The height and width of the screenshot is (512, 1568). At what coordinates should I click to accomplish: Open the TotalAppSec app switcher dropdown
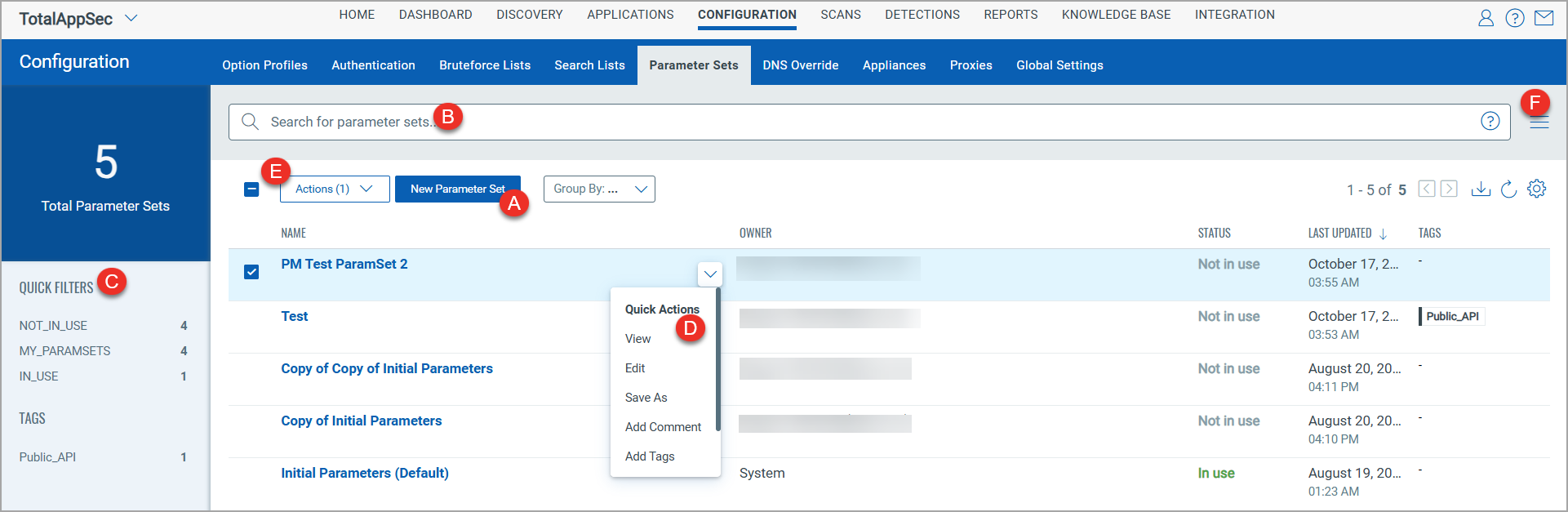click(x=131, y=18)
